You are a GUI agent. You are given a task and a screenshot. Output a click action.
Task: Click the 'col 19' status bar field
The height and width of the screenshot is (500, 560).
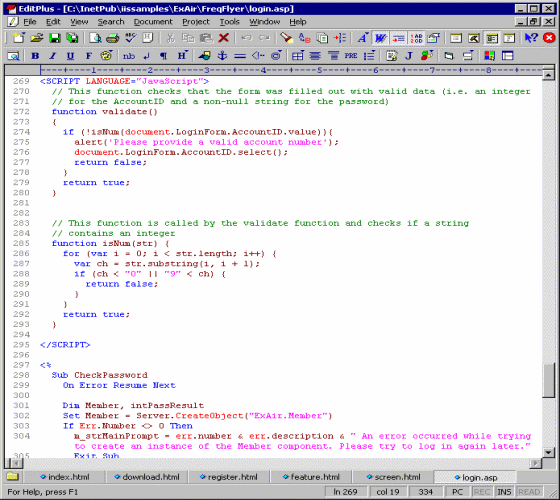[388, 492]
